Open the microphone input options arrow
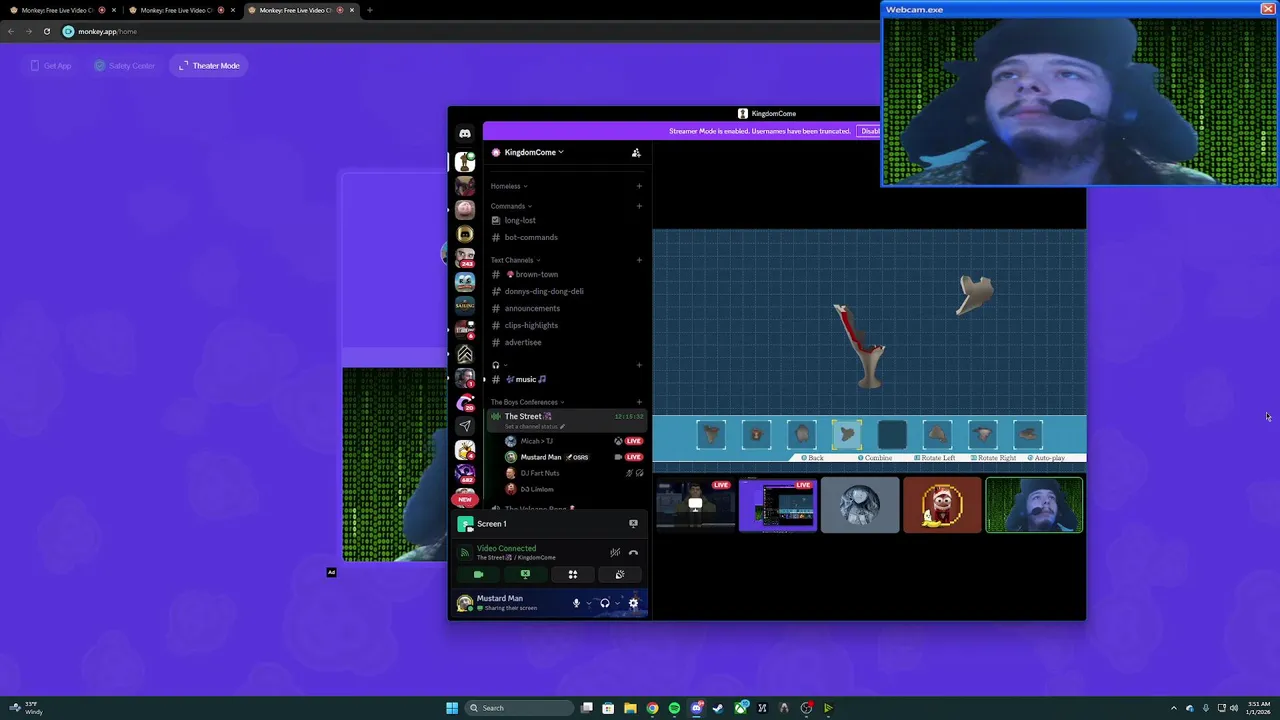The image size is (1280, 720). (x=588, y=603)
